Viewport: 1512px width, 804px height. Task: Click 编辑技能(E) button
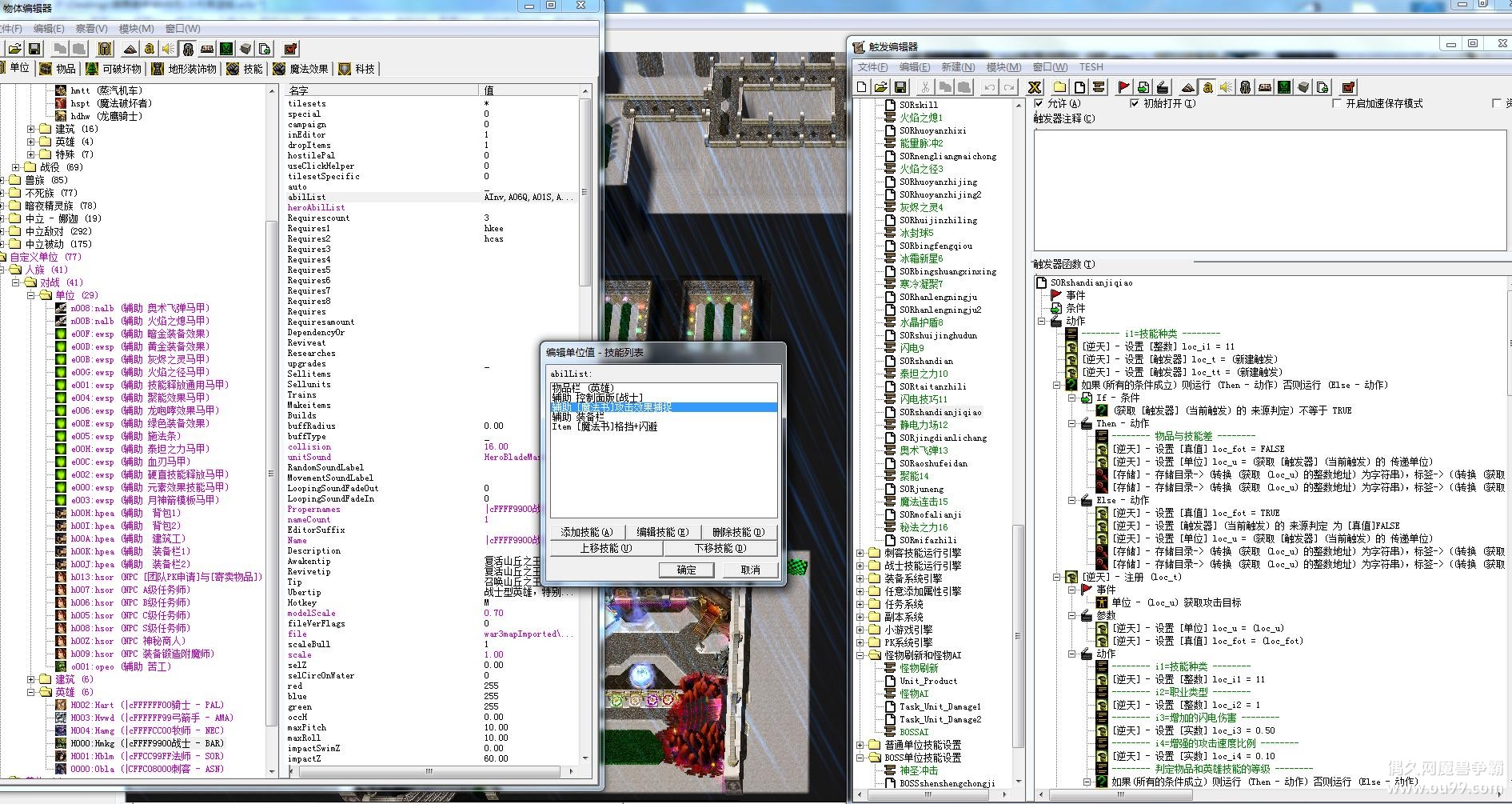662,532
